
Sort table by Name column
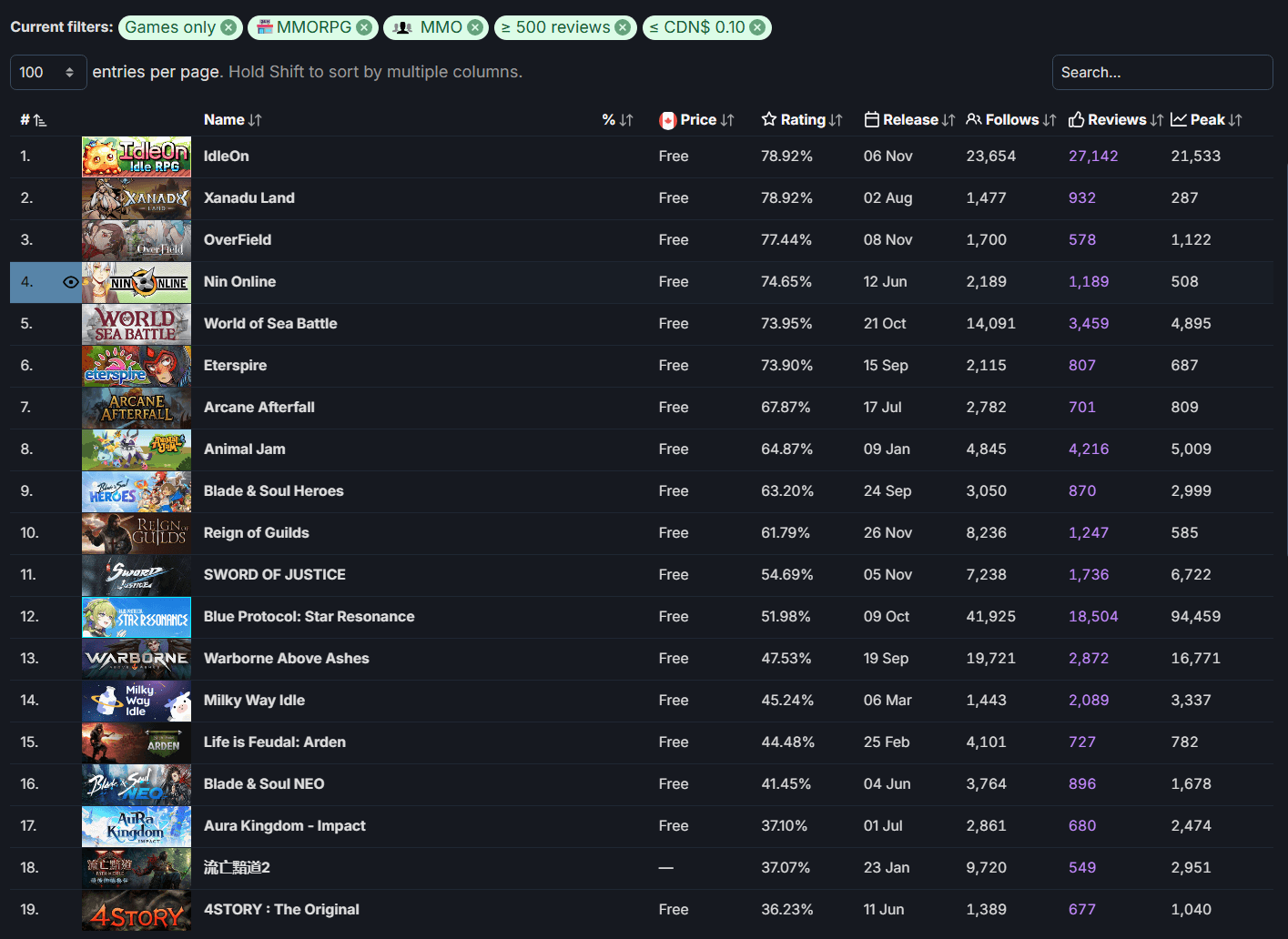233,120
